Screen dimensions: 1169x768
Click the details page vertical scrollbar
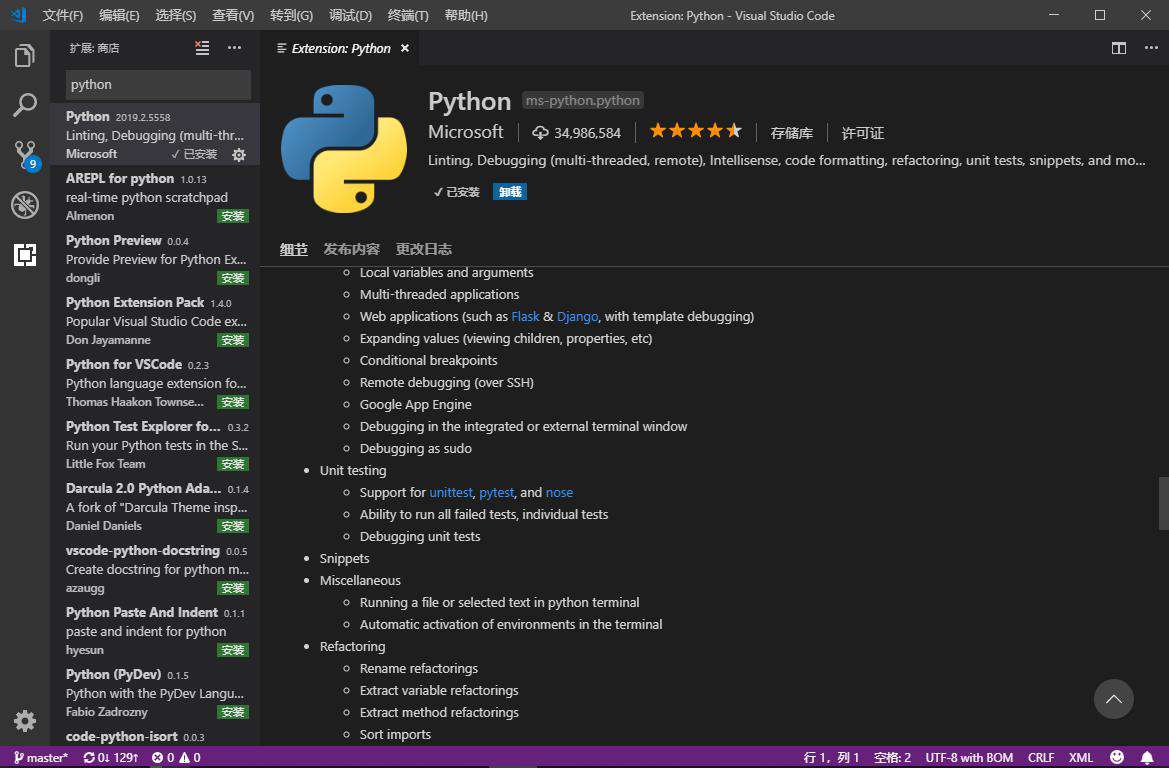point(1163,505)
